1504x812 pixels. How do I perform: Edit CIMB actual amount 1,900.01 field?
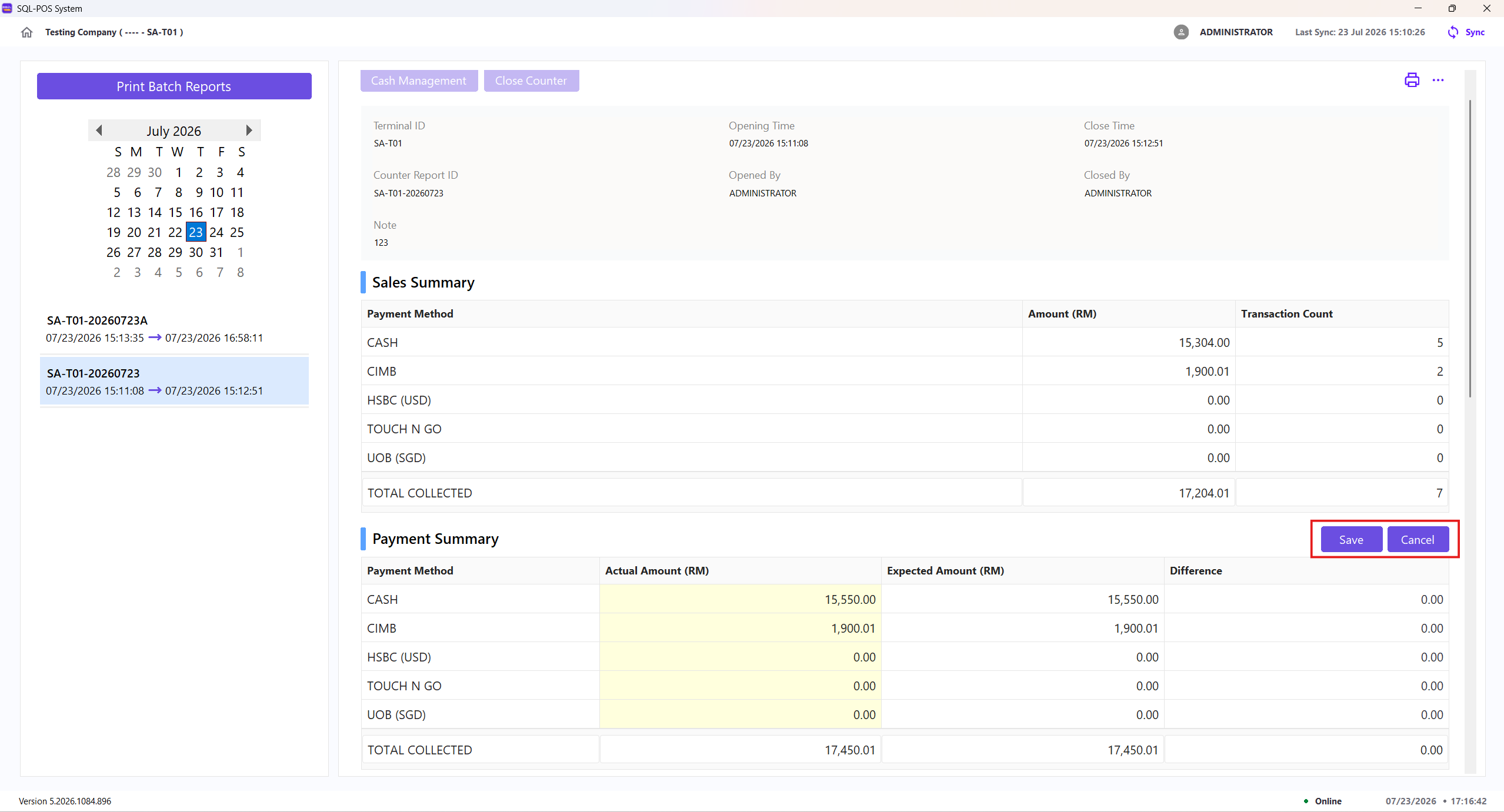740,628
